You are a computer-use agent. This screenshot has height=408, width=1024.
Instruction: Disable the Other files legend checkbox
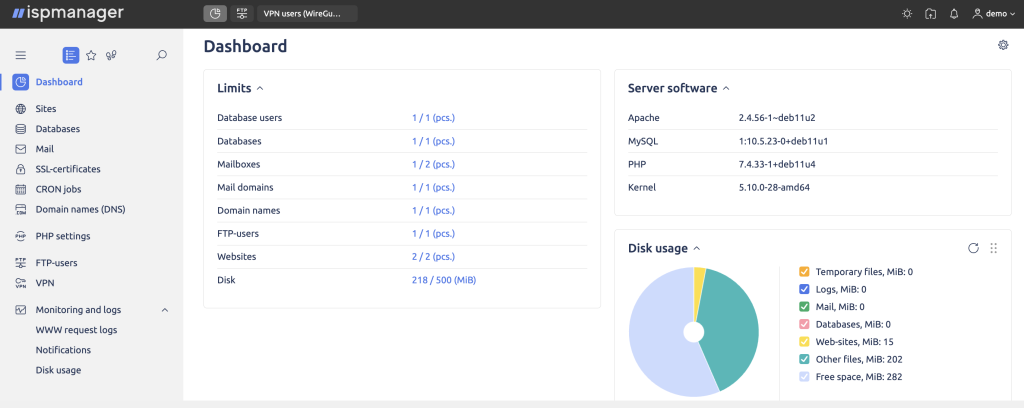[804, 359]
